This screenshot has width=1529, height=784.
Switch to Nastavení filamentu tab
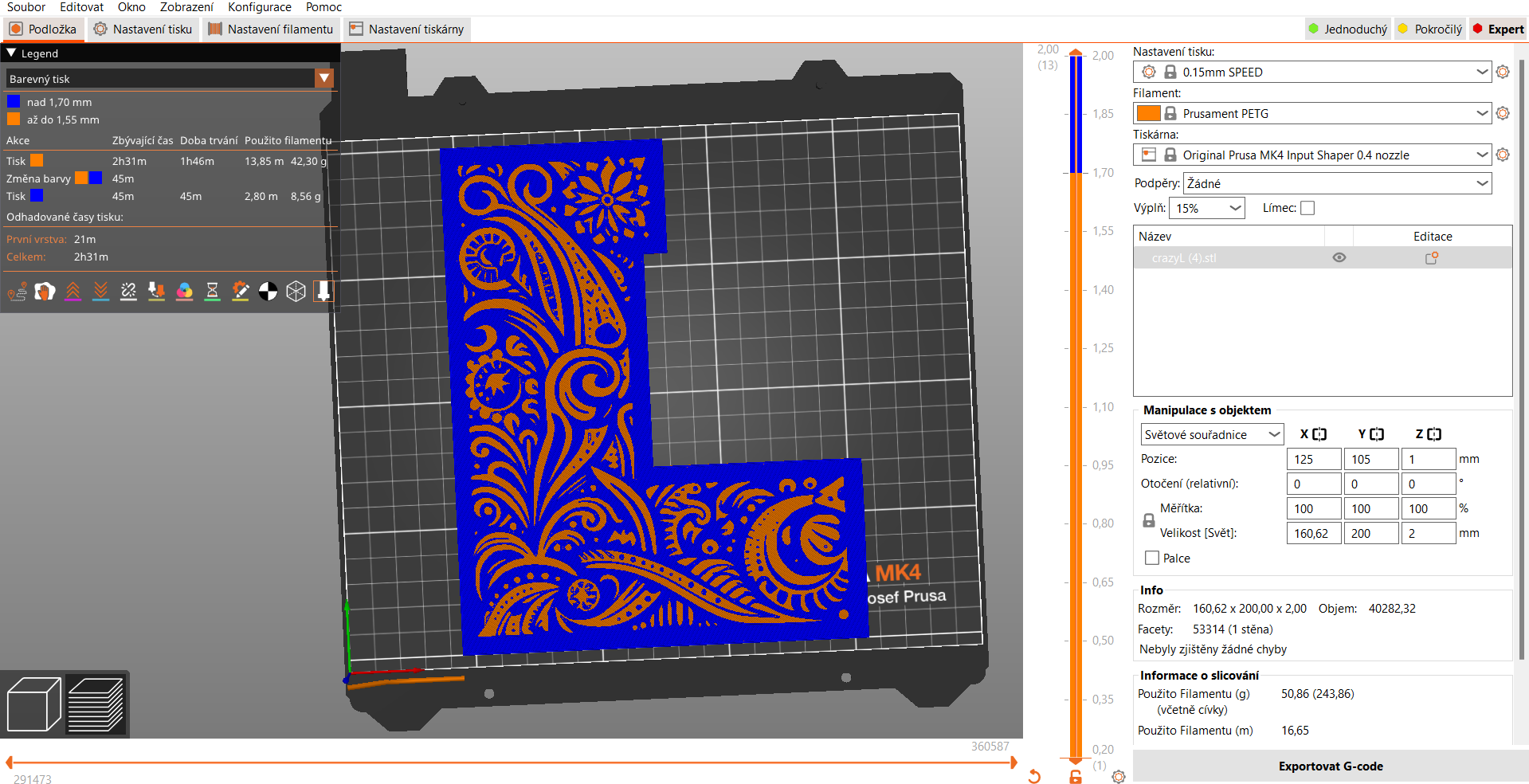point(271,29)
